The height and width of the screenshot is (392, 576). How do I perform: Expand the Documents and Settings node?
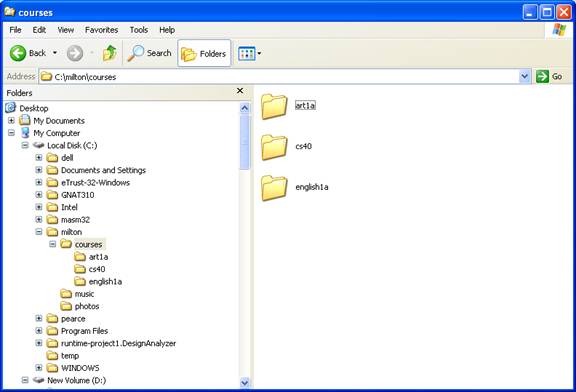pyautogui.click(x=39, y=170)
